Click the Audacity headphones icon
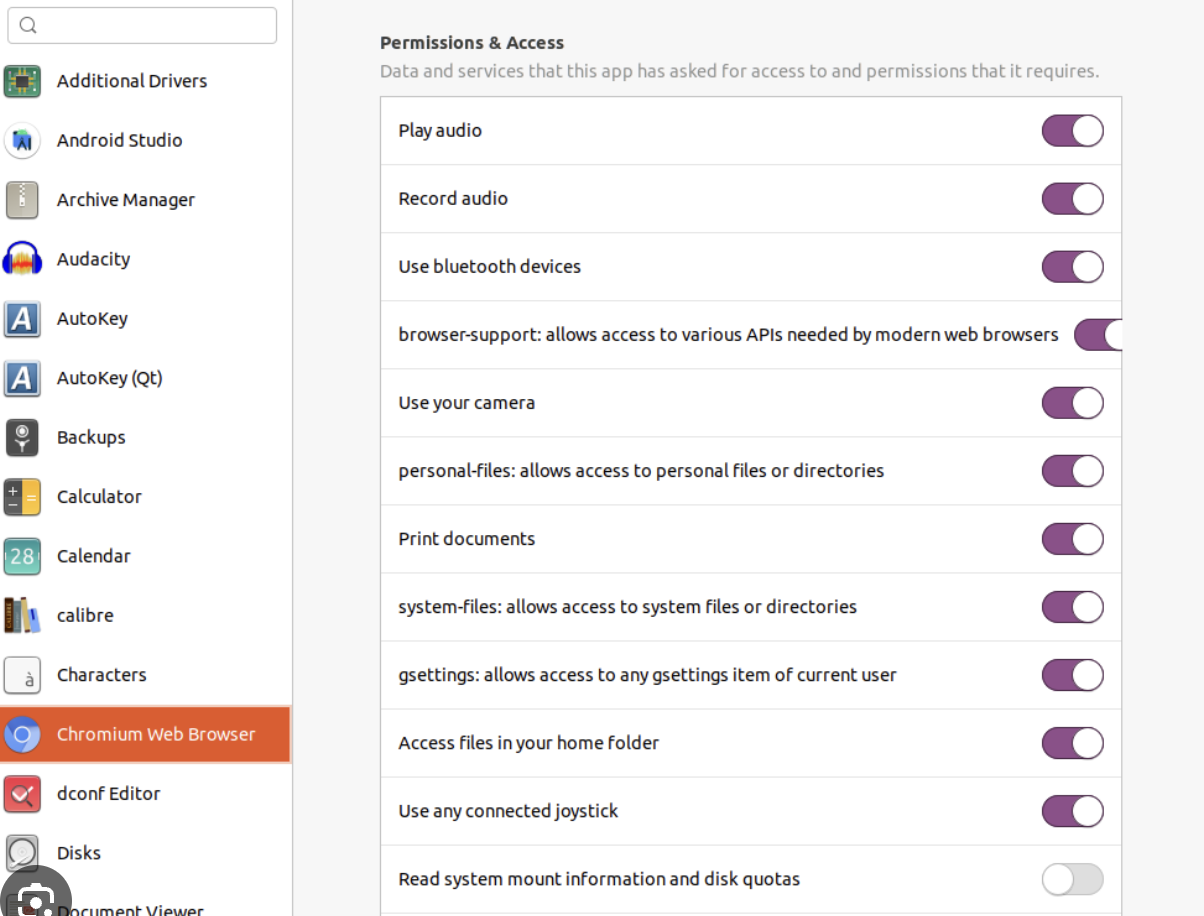The height and width of the screenshot is (916, 1204). [x=22, y=260]
